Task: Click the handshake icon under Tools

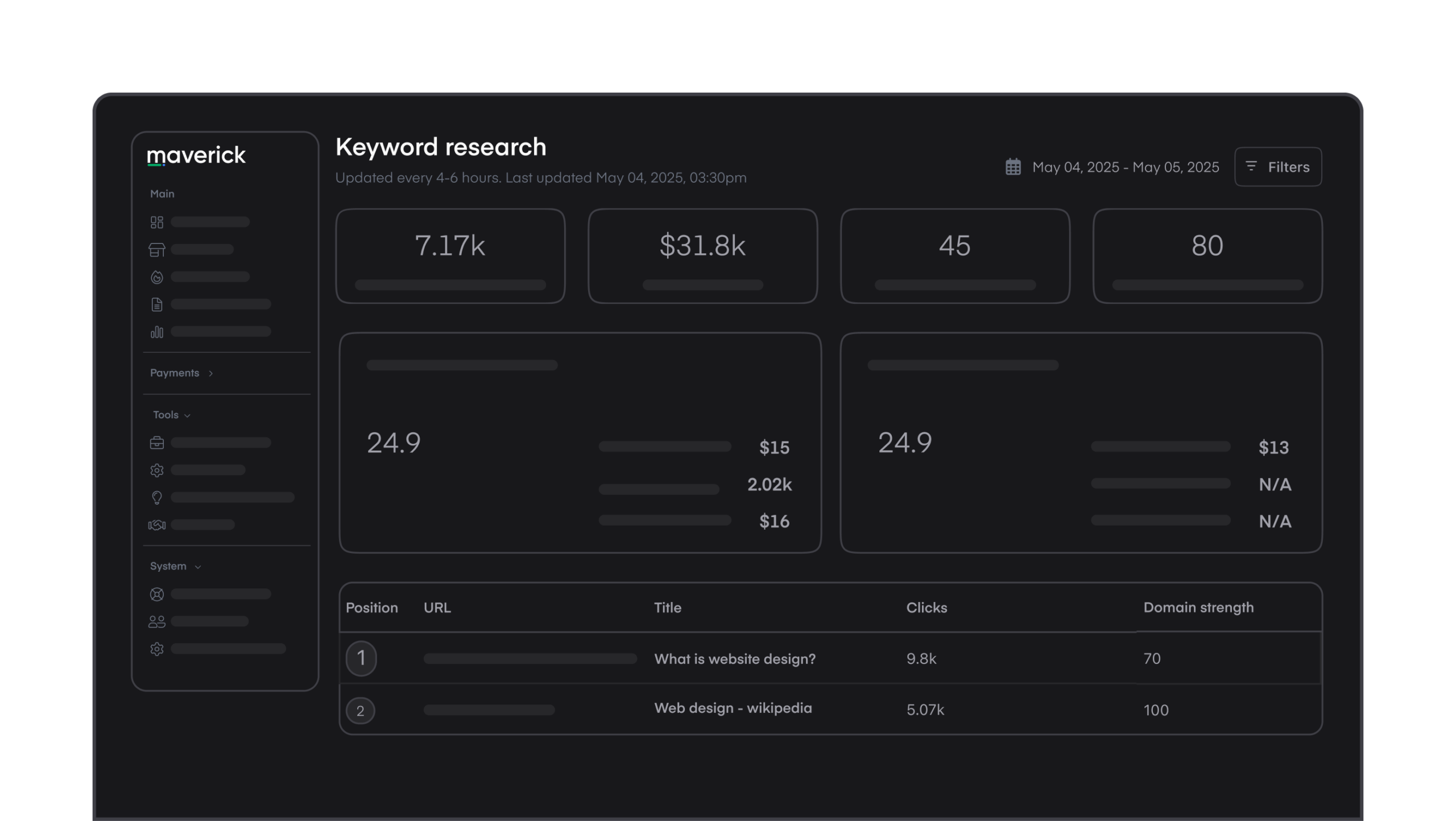Action: click(x=158, y=524)
